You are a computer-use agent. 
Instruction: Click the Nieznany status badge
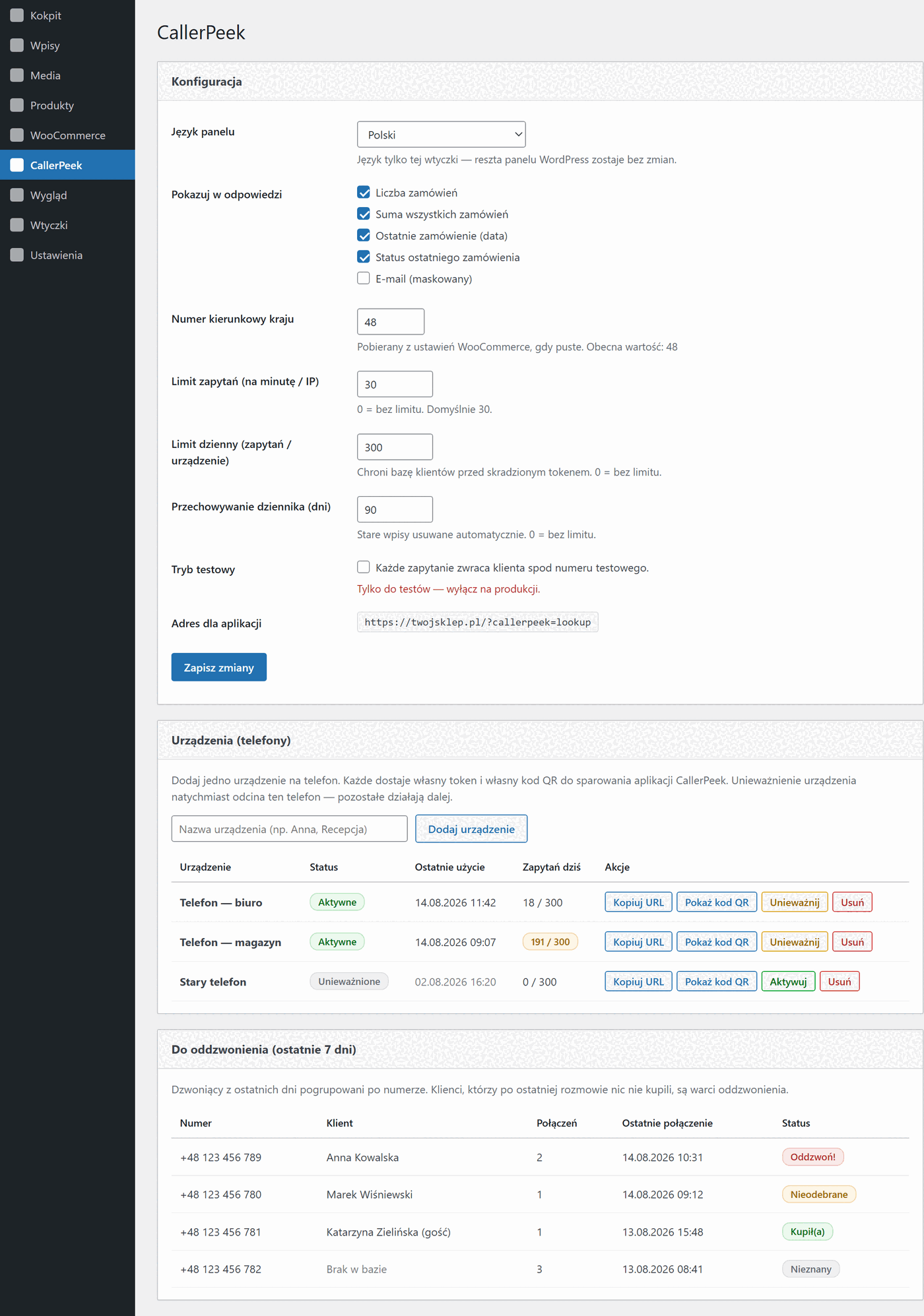811,1269
